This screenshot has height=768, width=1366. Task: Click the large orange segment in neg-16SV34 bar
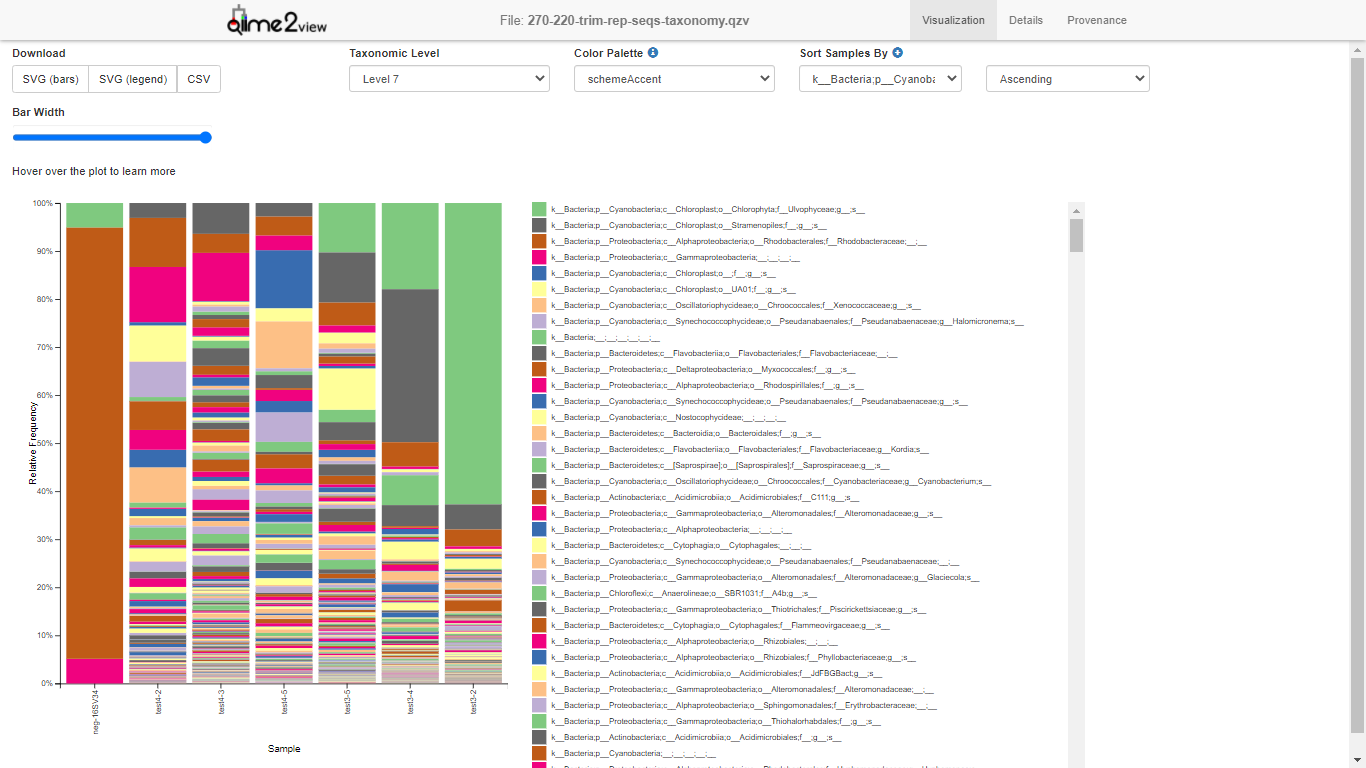95,440
